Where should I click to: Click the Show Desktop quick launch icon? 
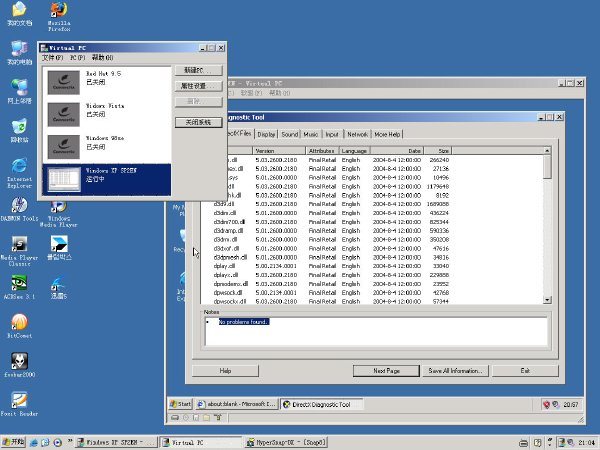45,443
